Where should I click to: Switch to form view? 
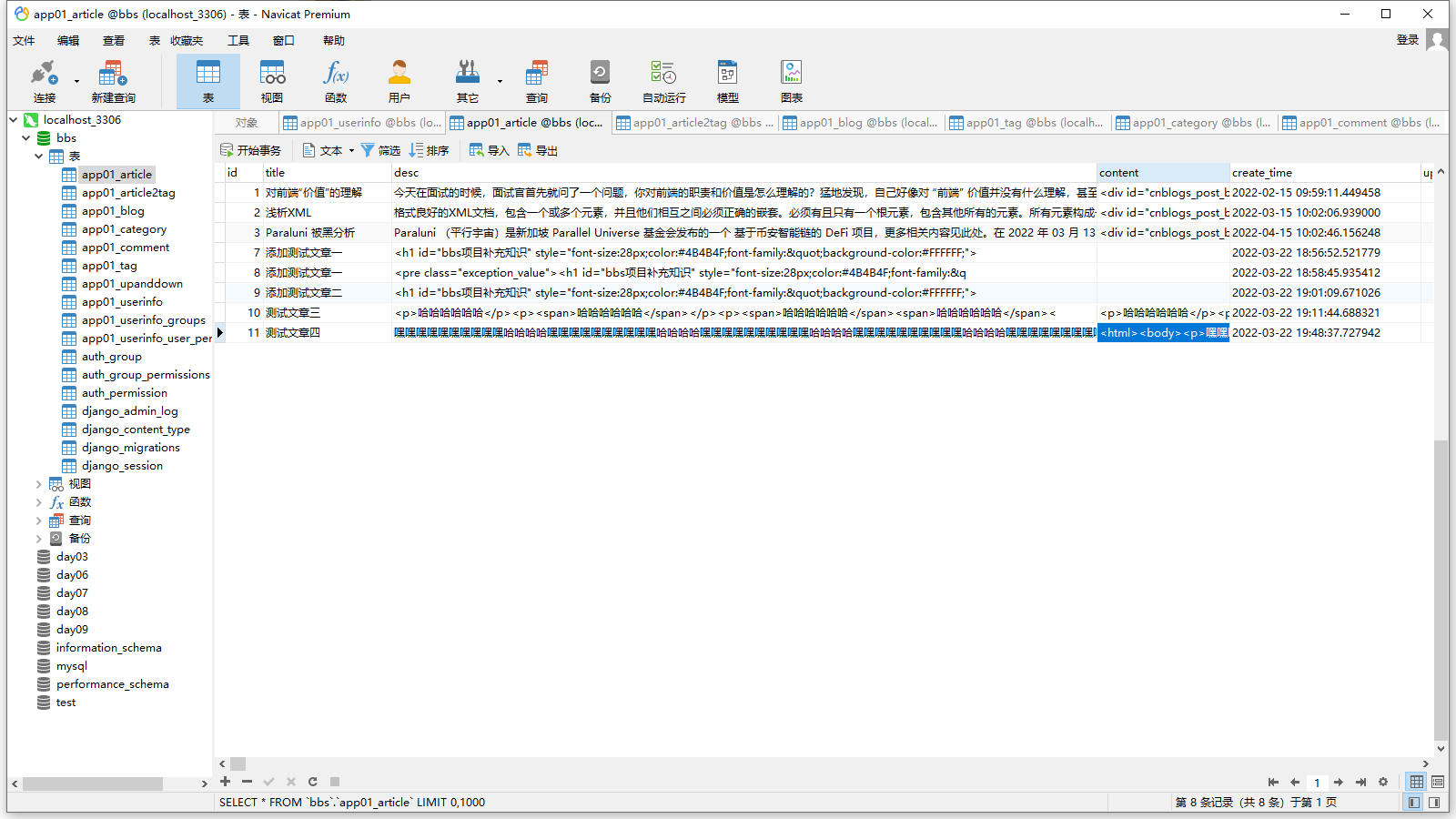click(x=1438, y=782)
